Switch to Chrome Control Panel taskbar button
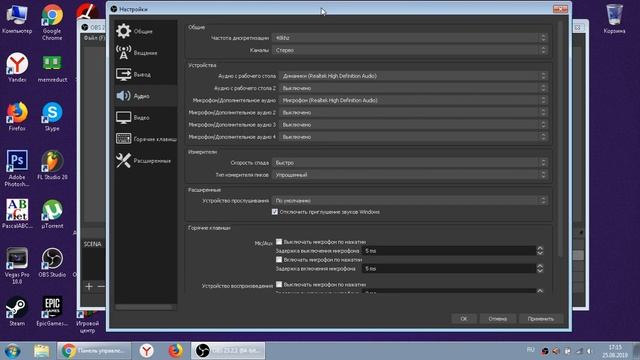 click(x=94, y=351)
